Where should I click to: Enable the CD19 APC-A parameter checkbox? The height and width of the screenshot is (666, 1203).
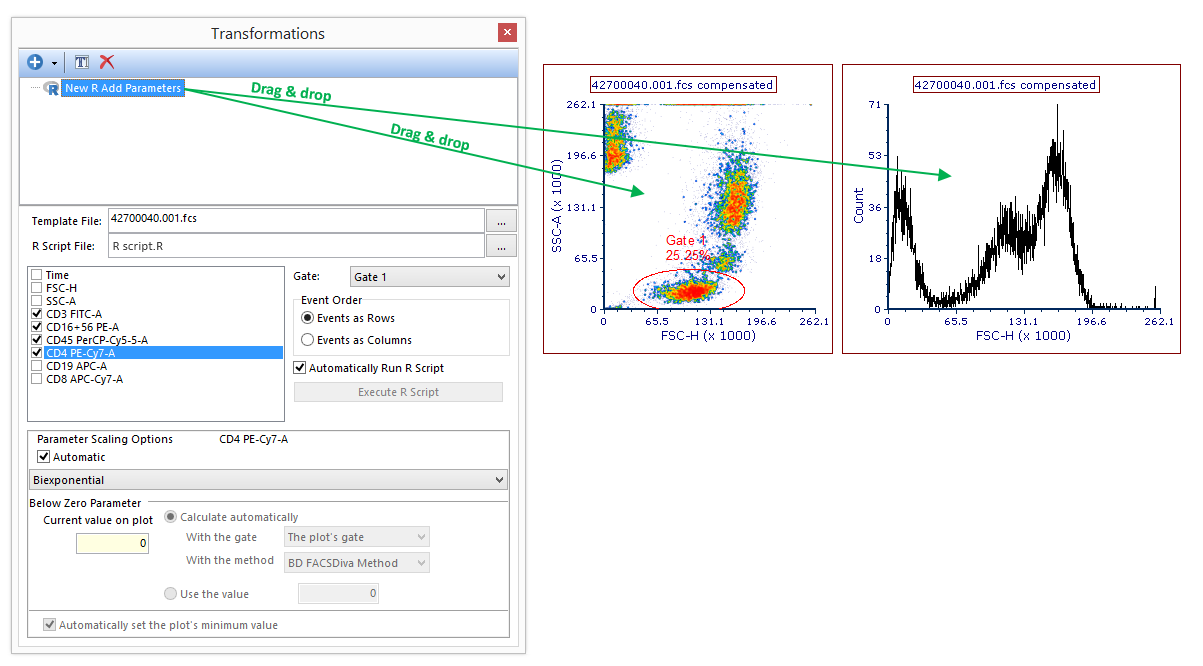click(x=37, y=366)
